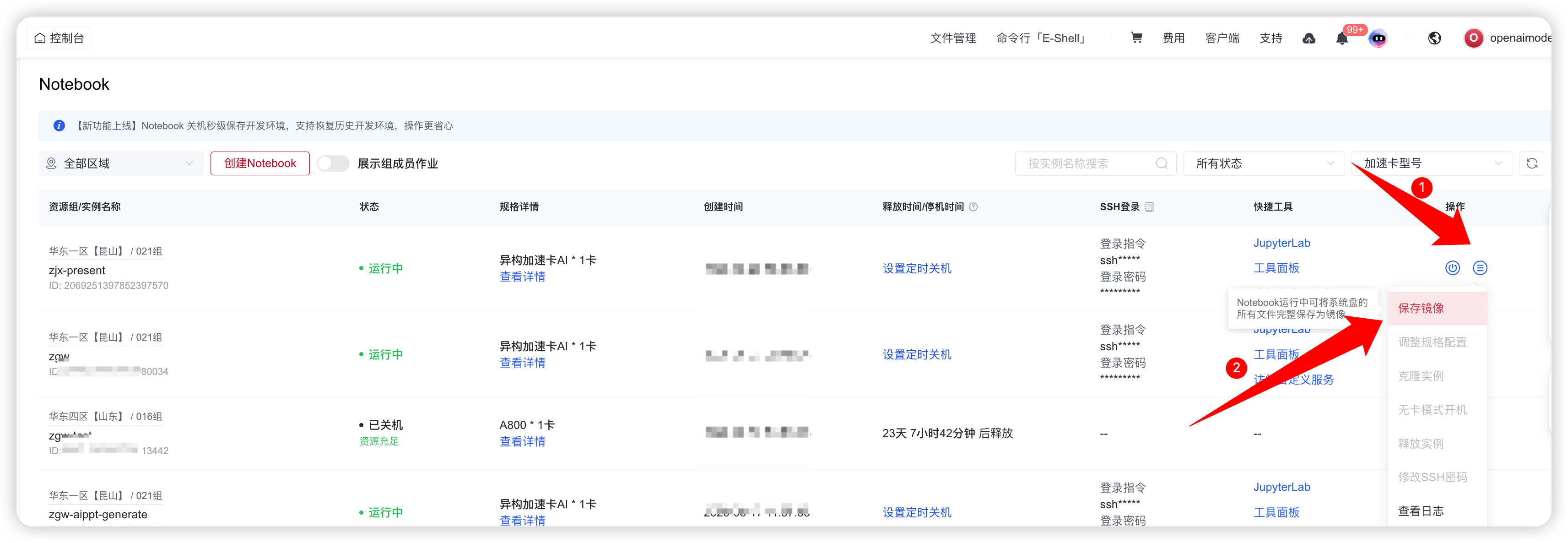Viewport: 1568px width, 543px height.
Task: Open 文件管理 in the top navigation
Action: coord(952,38)
